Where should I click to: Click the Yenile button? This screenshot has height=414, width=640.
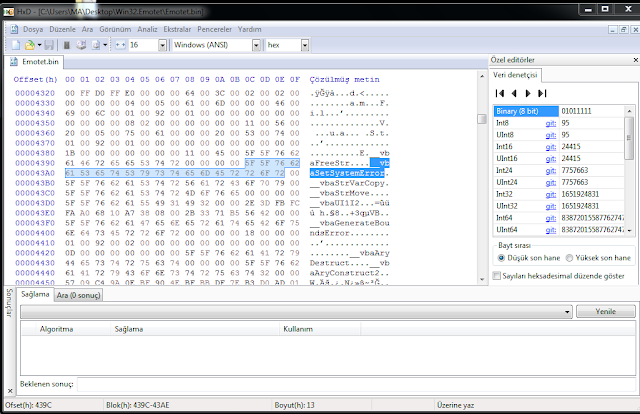(x=606, y=312)
